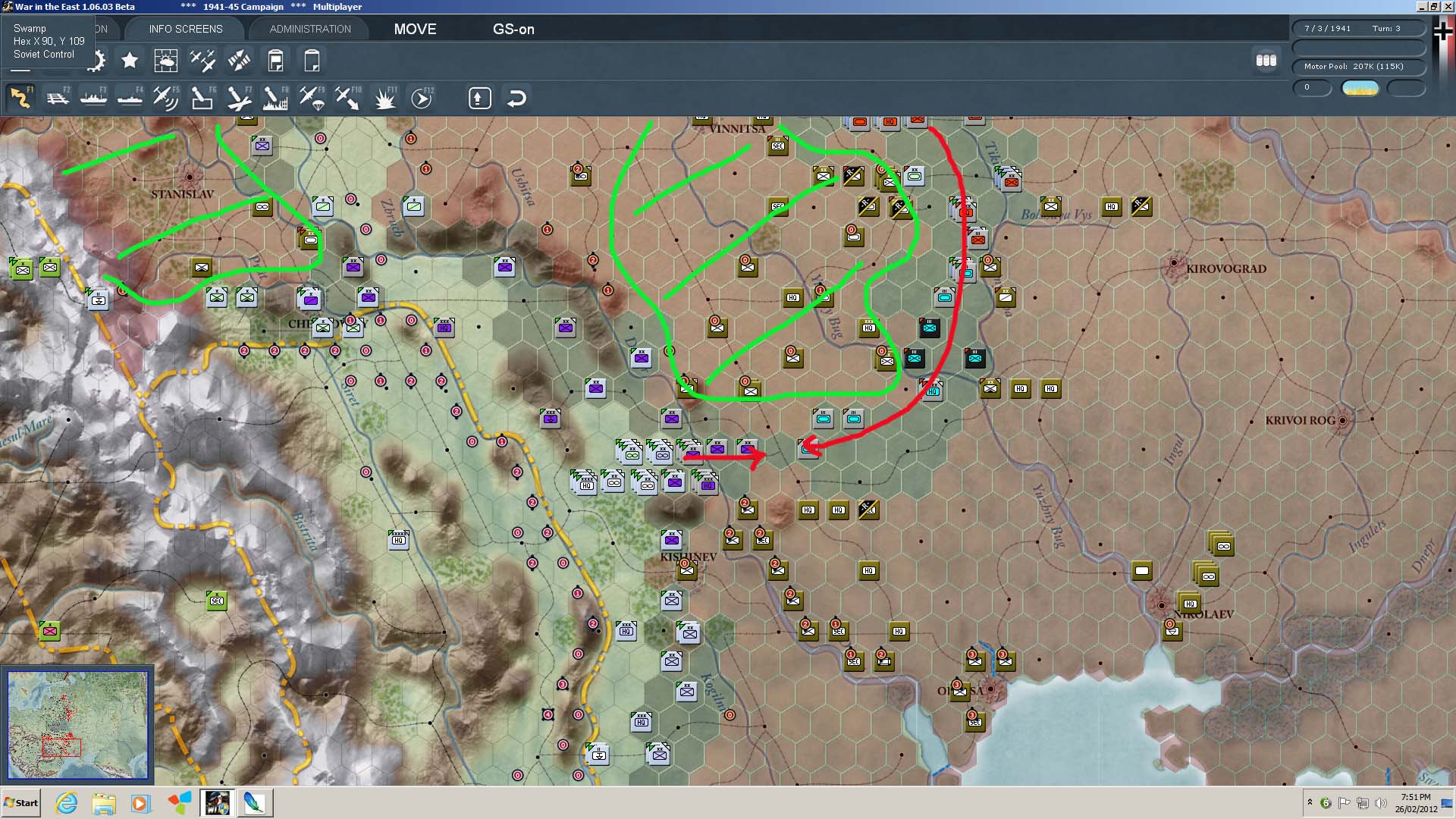Click the system tray clock
Image resolution: width=1456 pixels, height=819 pixels.
(1416, 803)
